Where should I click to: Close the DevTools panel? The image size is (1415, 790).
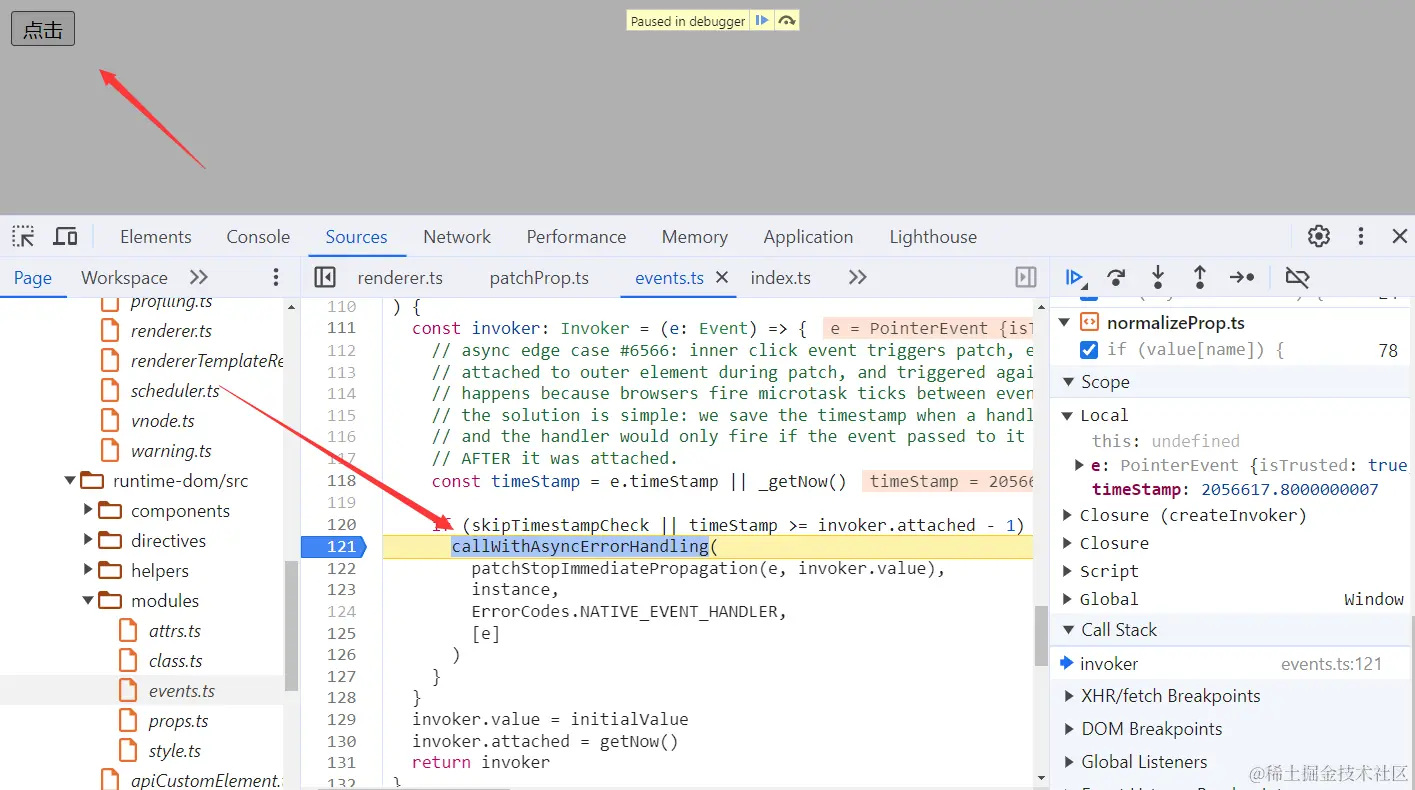click(1400, 237)
